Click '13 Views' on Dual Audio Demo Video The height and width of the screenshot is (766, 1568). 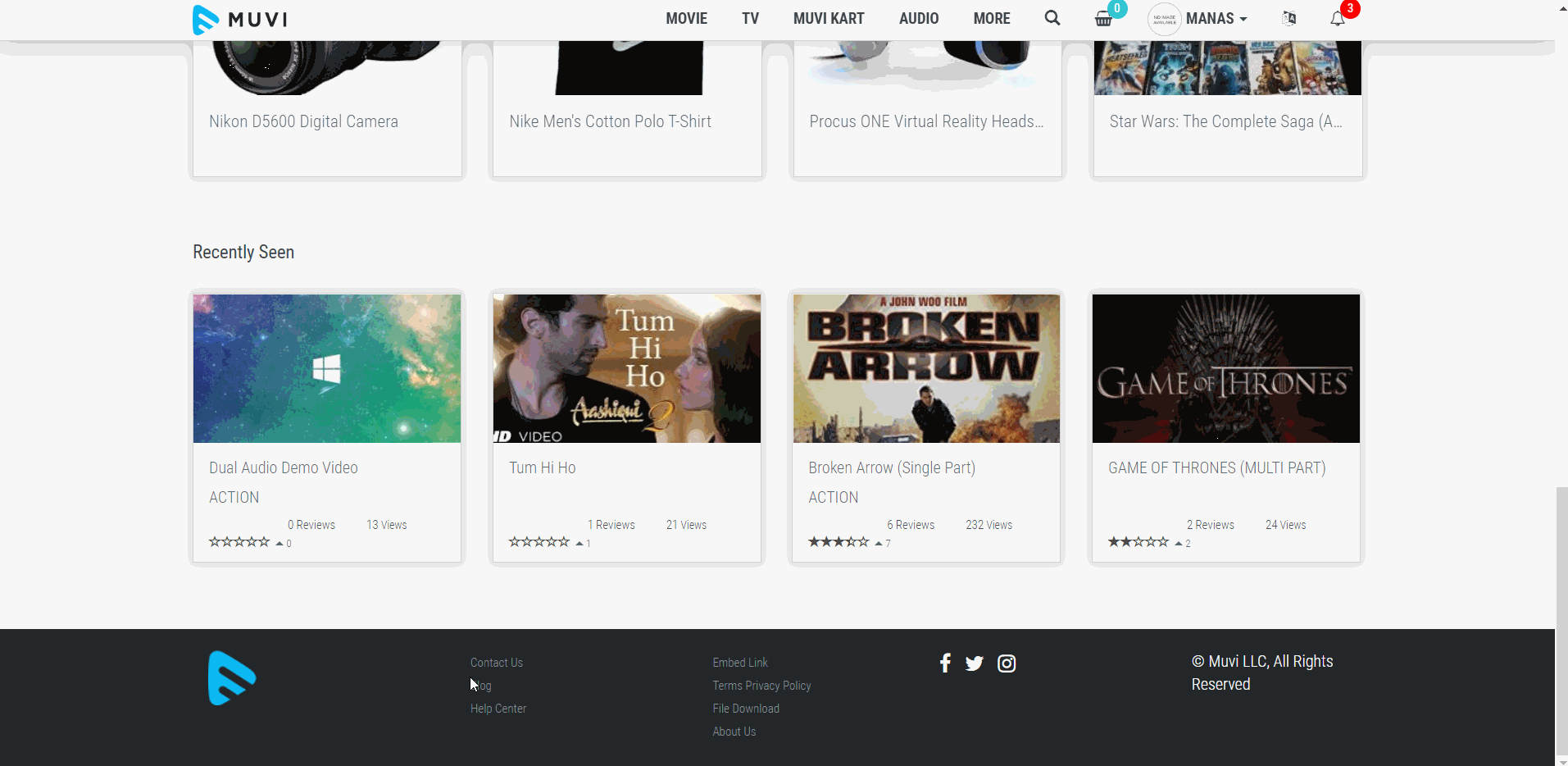pos(386,525)
